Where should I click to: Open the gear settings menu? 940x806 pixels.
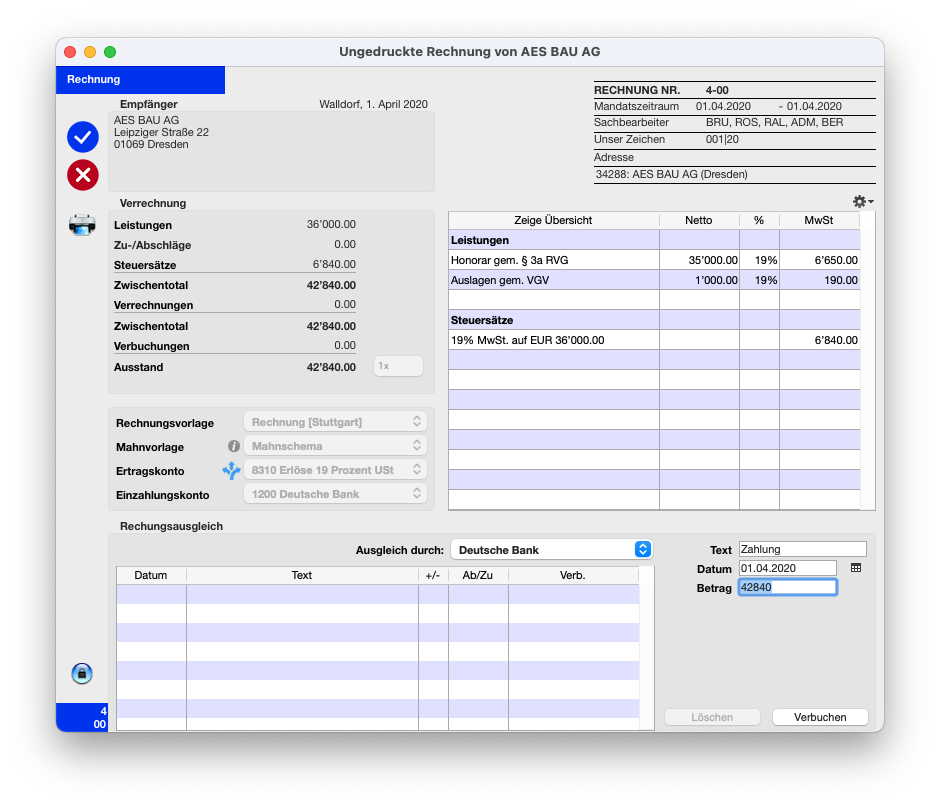pos(862,201)
